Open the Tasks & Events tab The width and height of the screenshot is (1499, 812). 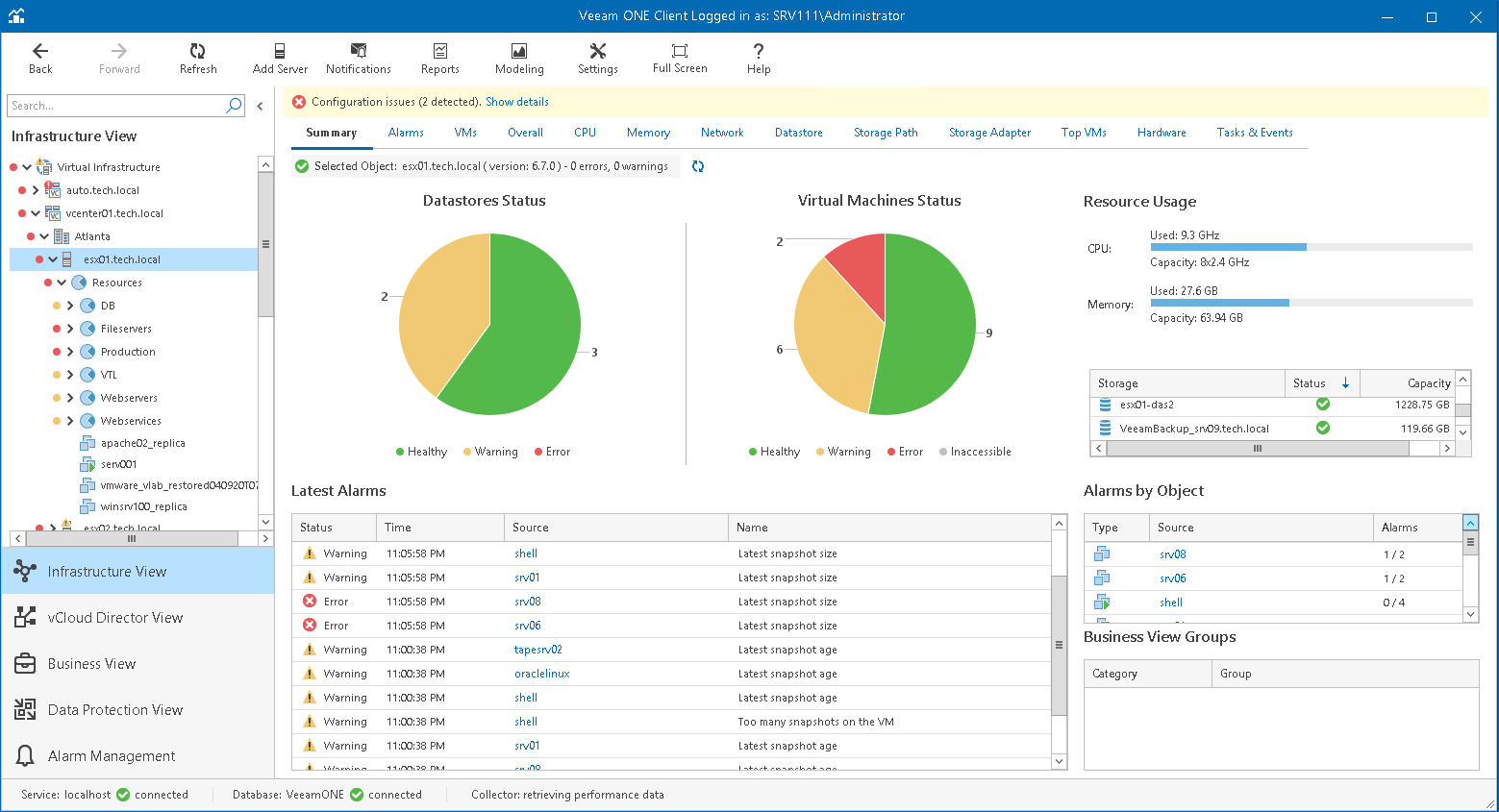1254,133
